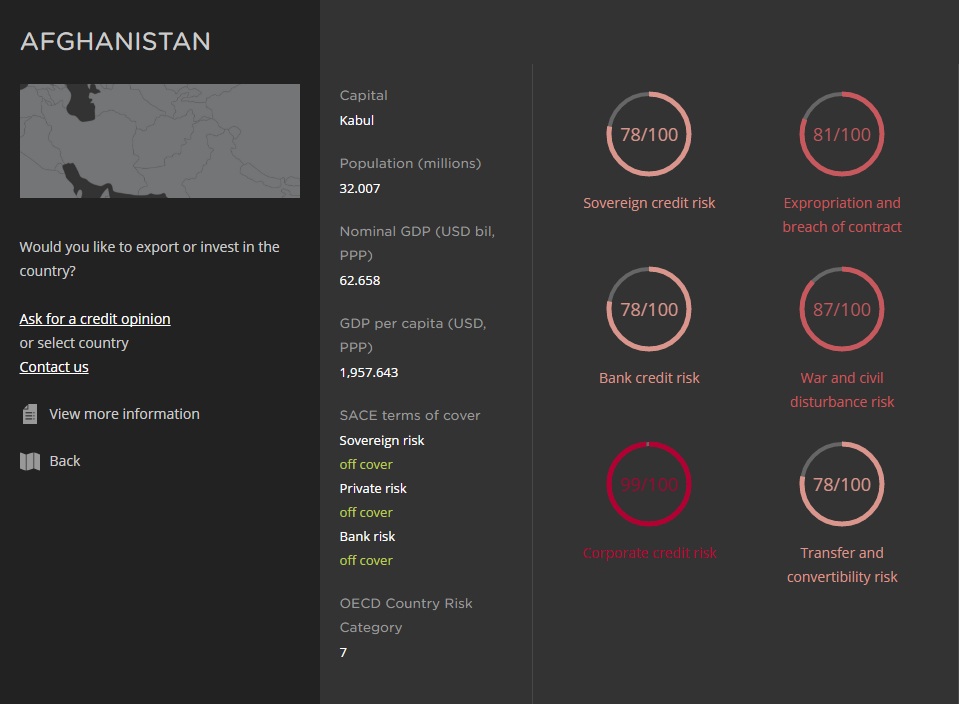Viewport: 959px width, 706px height.
Task: Click the map icon next to Back
Action: 30,461
